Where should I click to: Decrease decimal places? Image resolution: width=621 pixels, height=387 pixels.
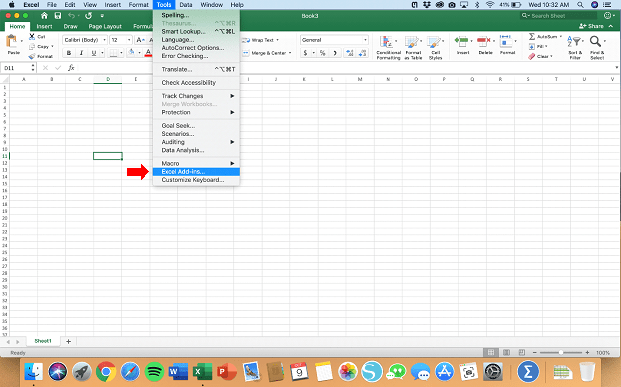362,53
